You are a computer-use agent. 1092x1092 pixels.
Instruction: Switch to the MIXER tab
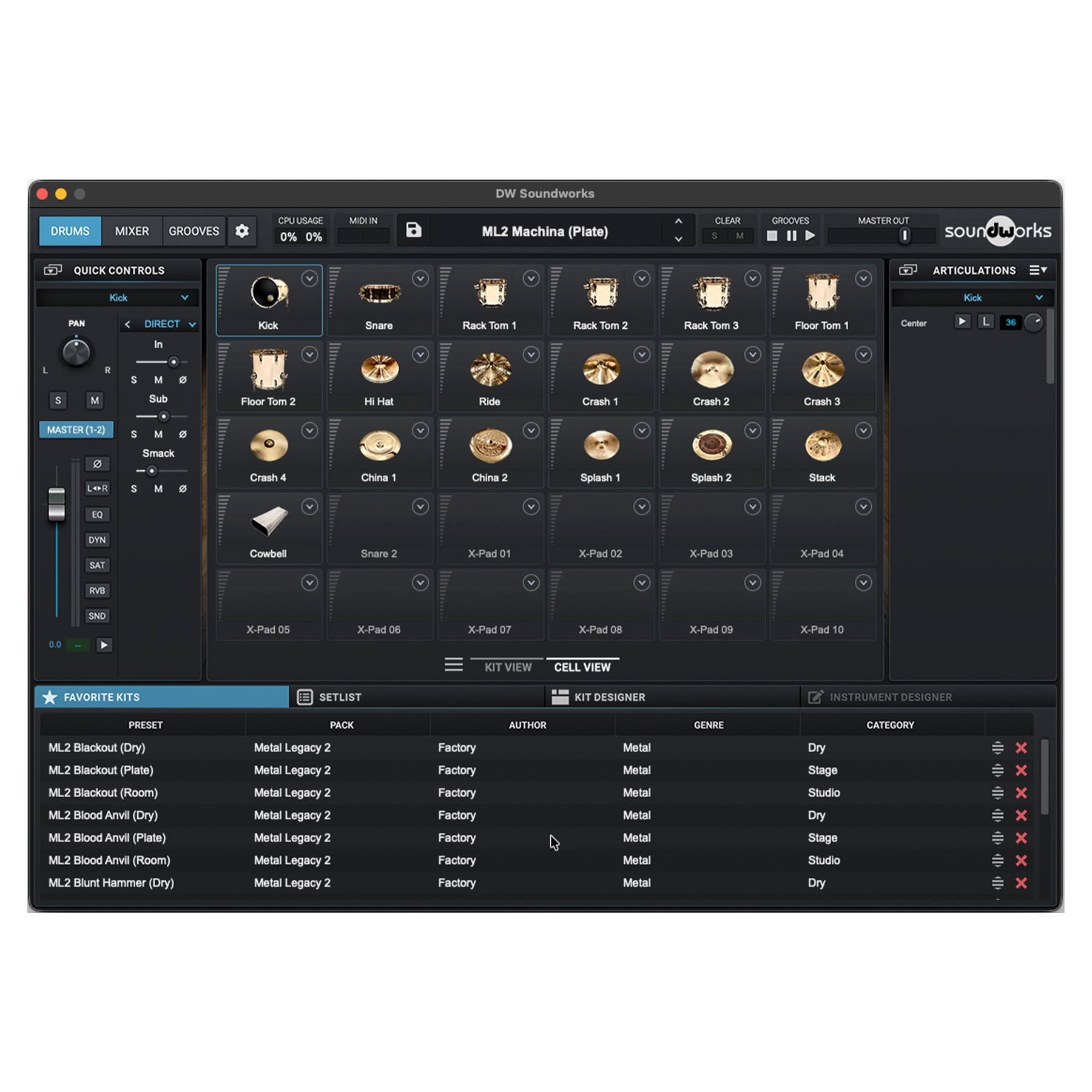tap(132, 231)
